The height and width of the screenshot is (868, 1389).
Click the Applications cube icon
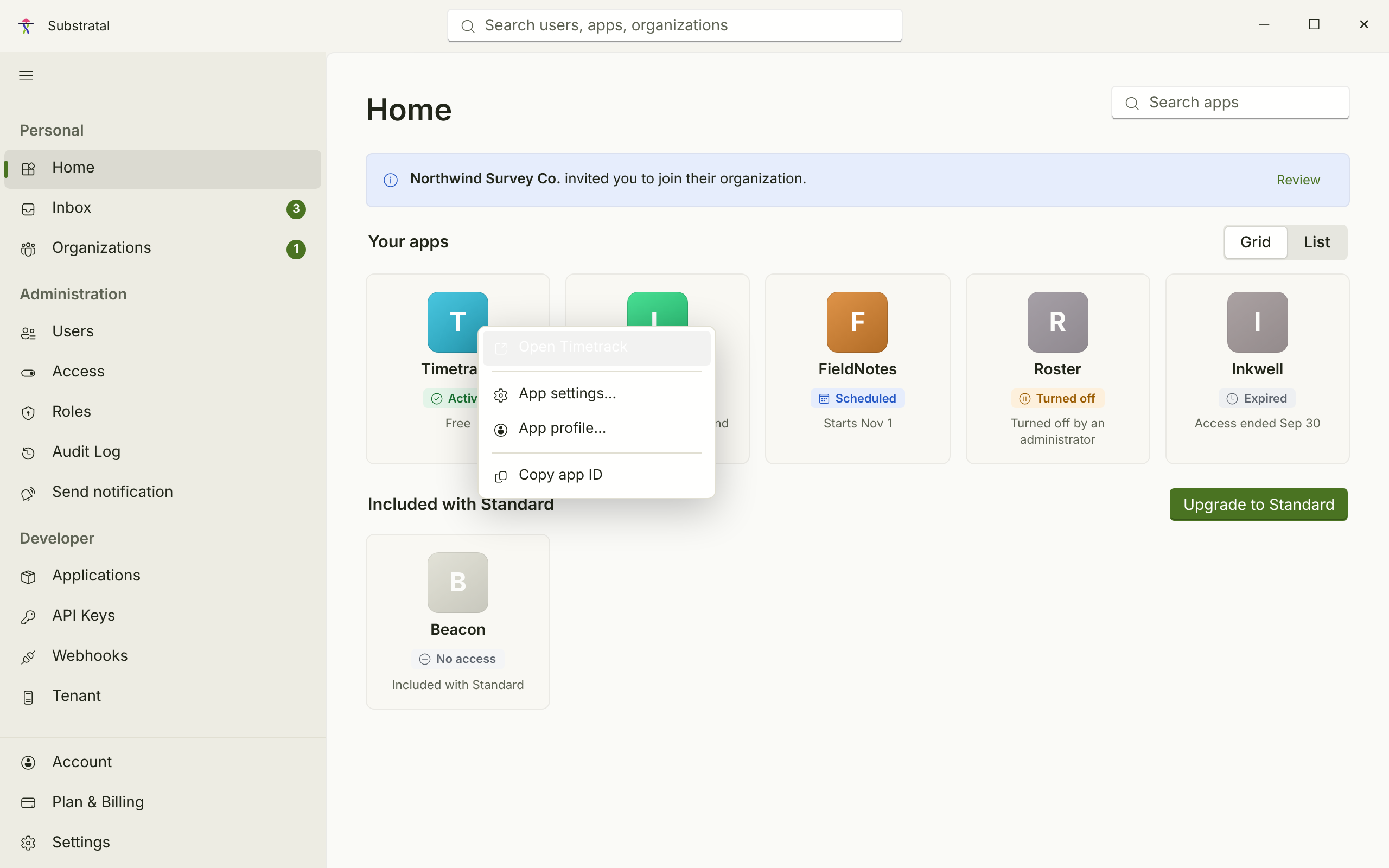click(x=28, y=577)
